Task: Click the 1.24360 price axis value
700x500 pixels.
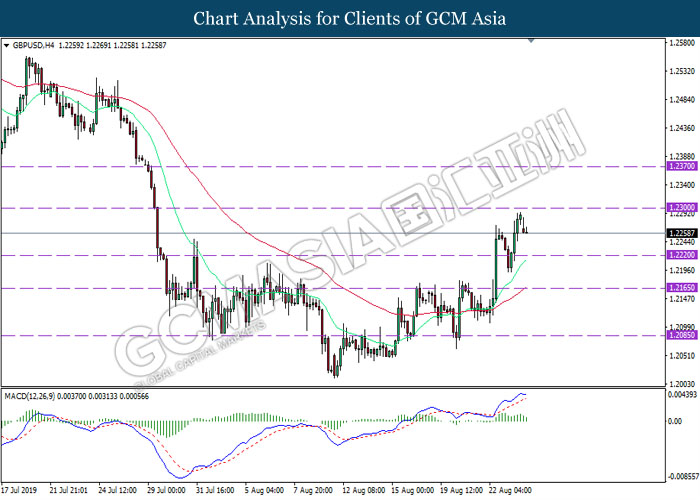Action: coord(683,128)
